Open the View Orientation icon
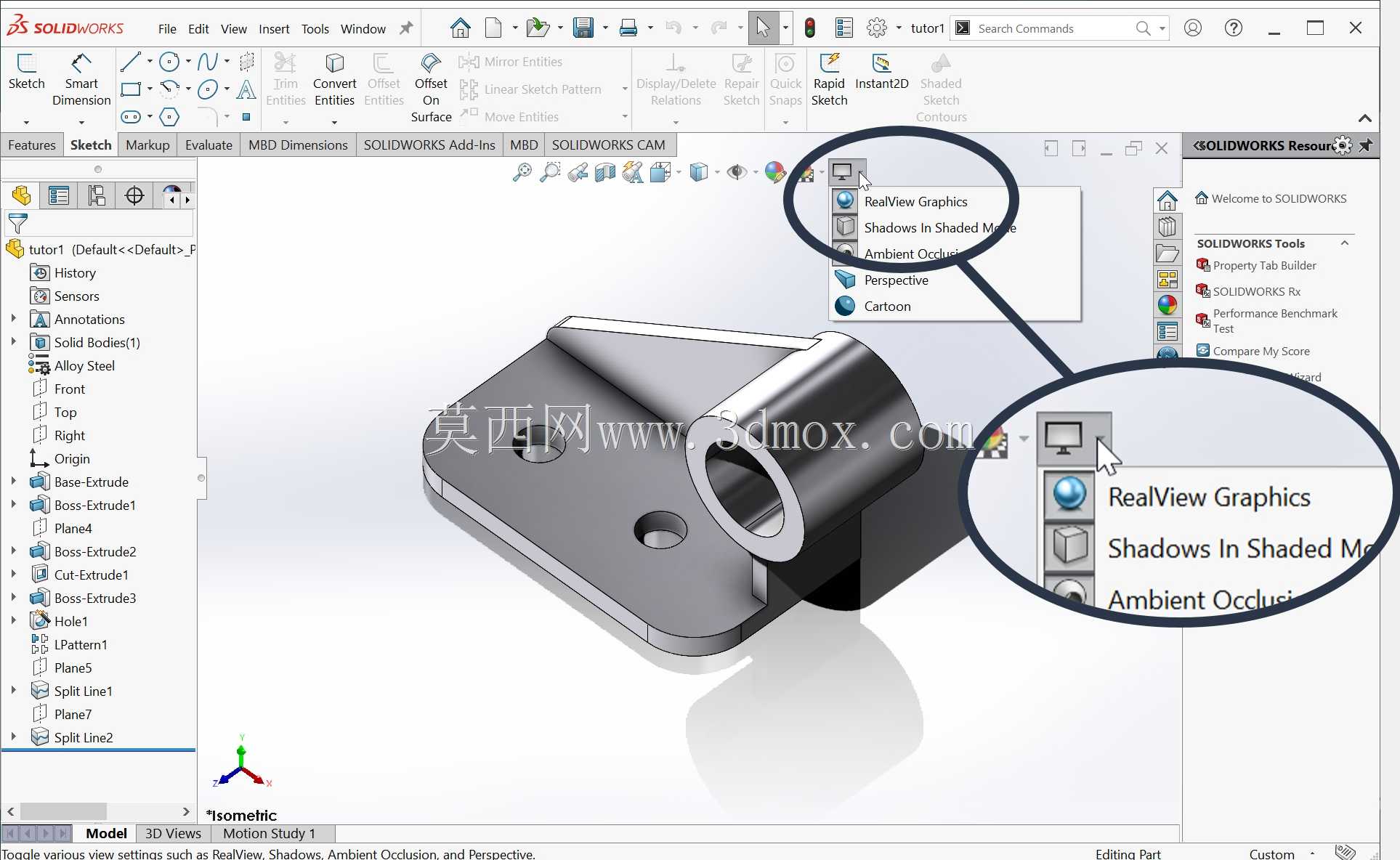1400x860 pixels. pyautogui.click(x=660, y=172)
